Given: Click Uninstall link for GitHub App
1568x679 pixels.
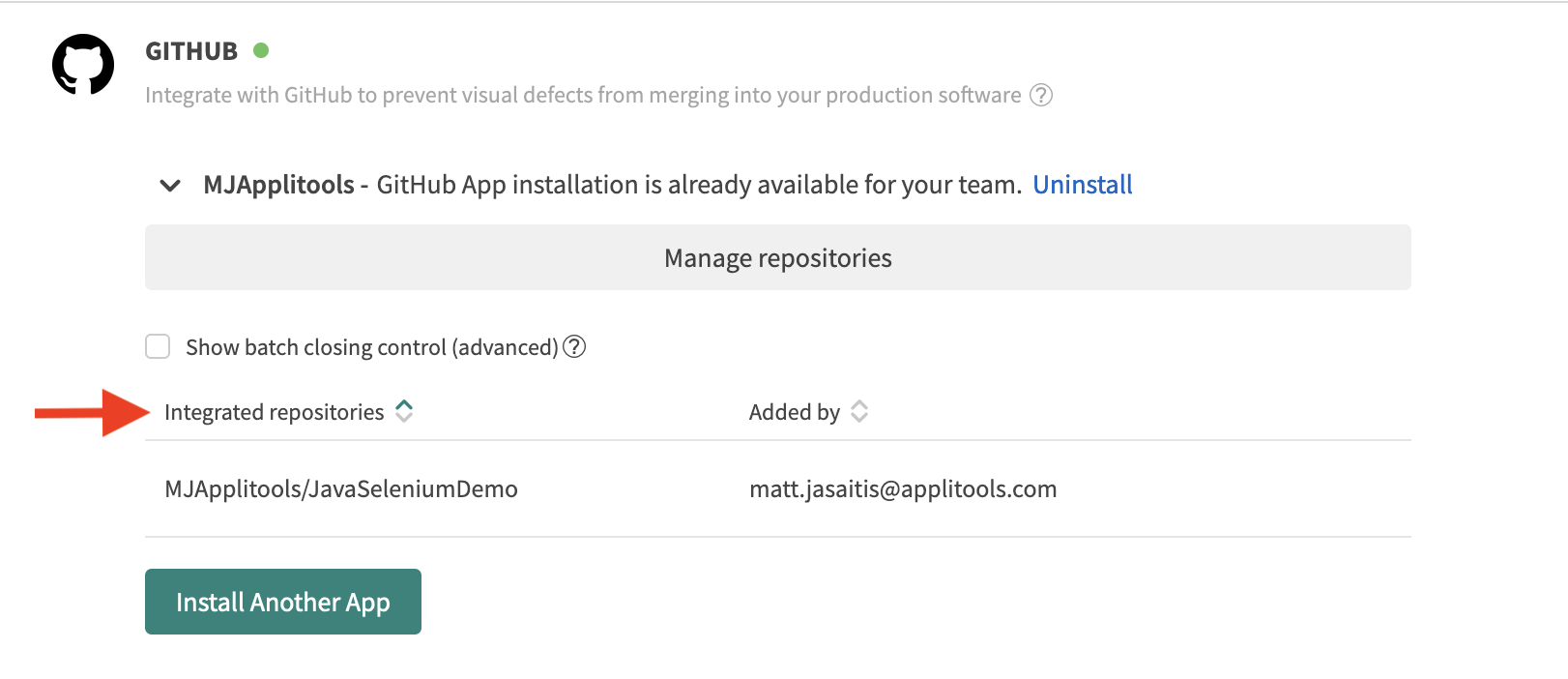Looking at the screenshot, I should pyautogui.click(x=1083, y=185).
